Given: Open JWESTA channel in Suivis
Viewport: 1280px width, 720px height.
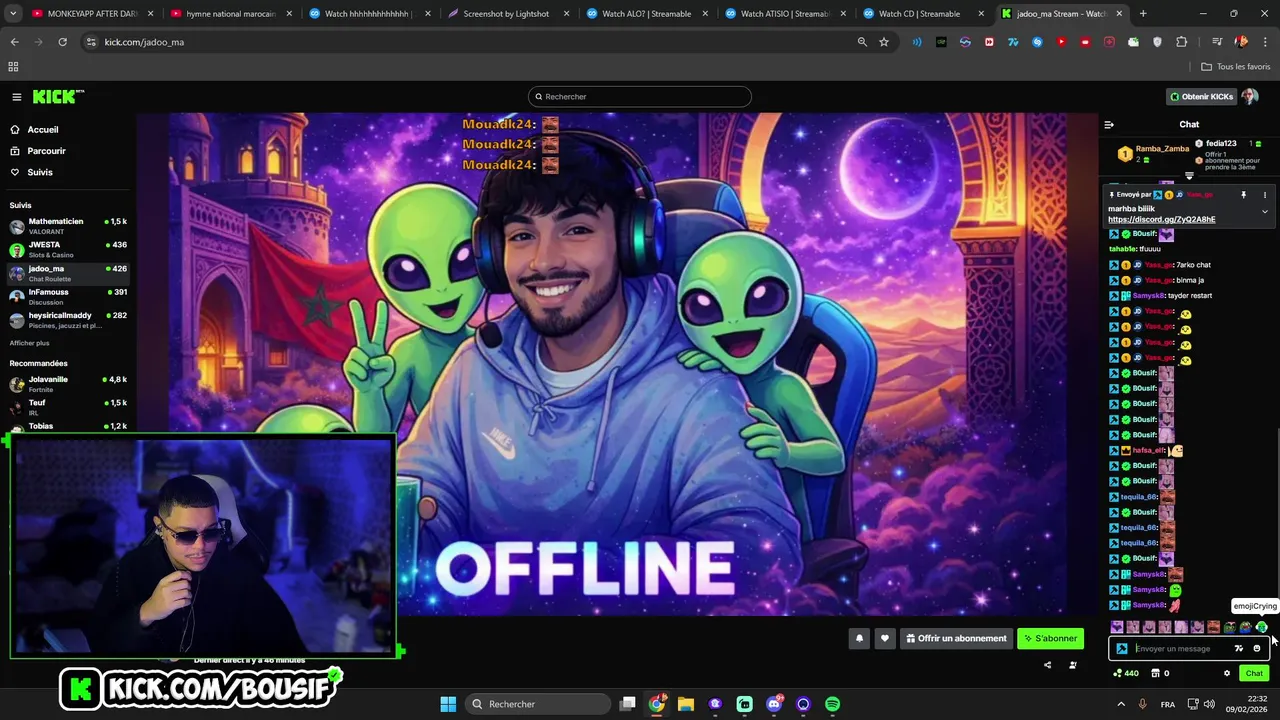Looking at the screenshot, I should pos(68,249).
